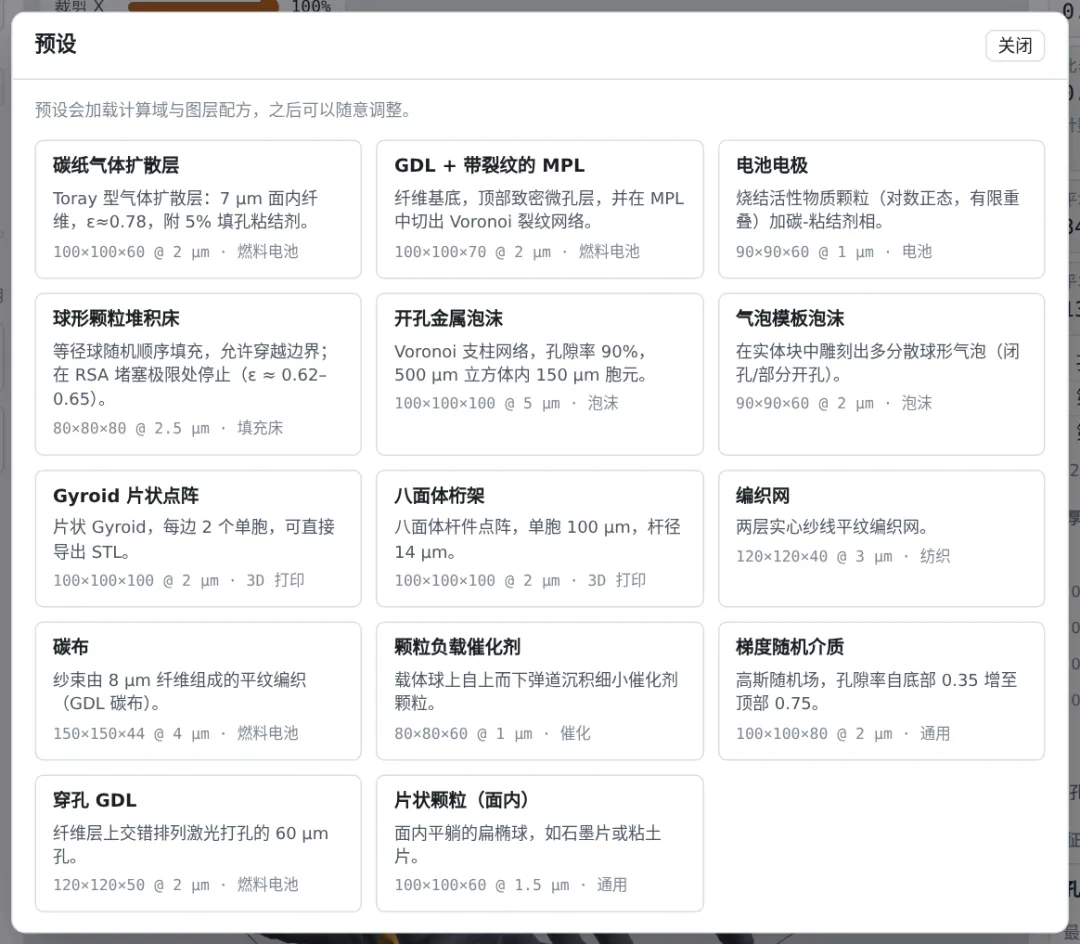Load the 穿孔 GDL preset
Image resolution: width=1080 pixels, height=944 pixels.
pos(198,843)
